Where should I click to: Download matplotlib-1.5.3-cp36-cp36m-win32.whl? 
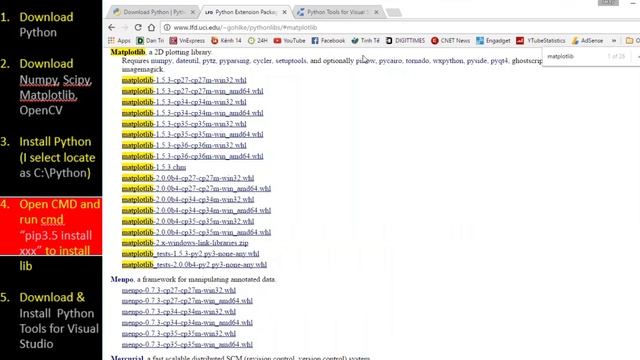[184, 145]
